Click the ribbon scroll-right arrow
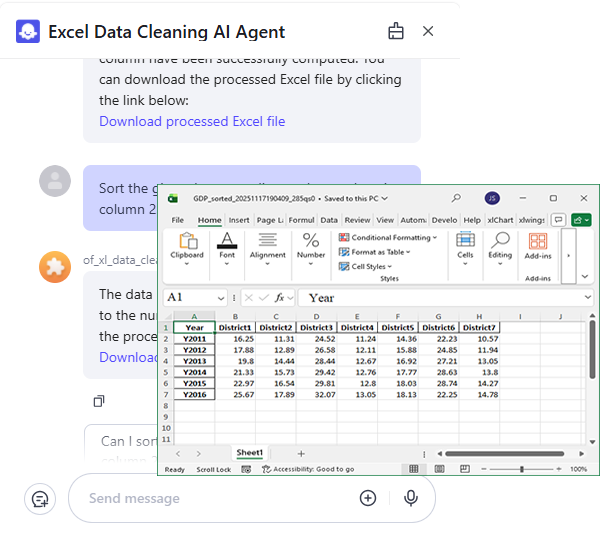Viewport: 600px width, 533px height. tap(568, 256)
